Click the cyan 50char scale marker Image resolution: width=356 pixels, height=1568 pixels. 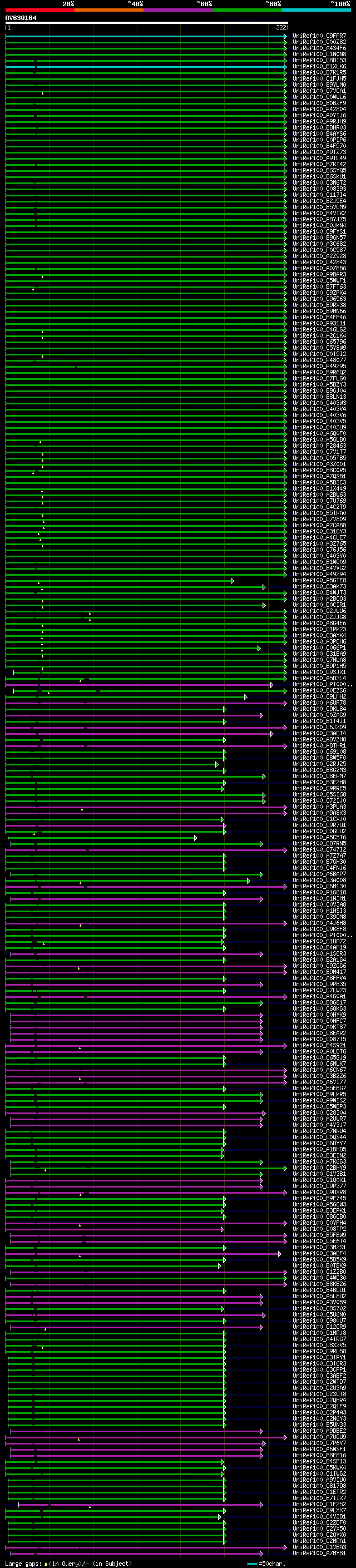pyautogui.click(x=252, y=1564)
